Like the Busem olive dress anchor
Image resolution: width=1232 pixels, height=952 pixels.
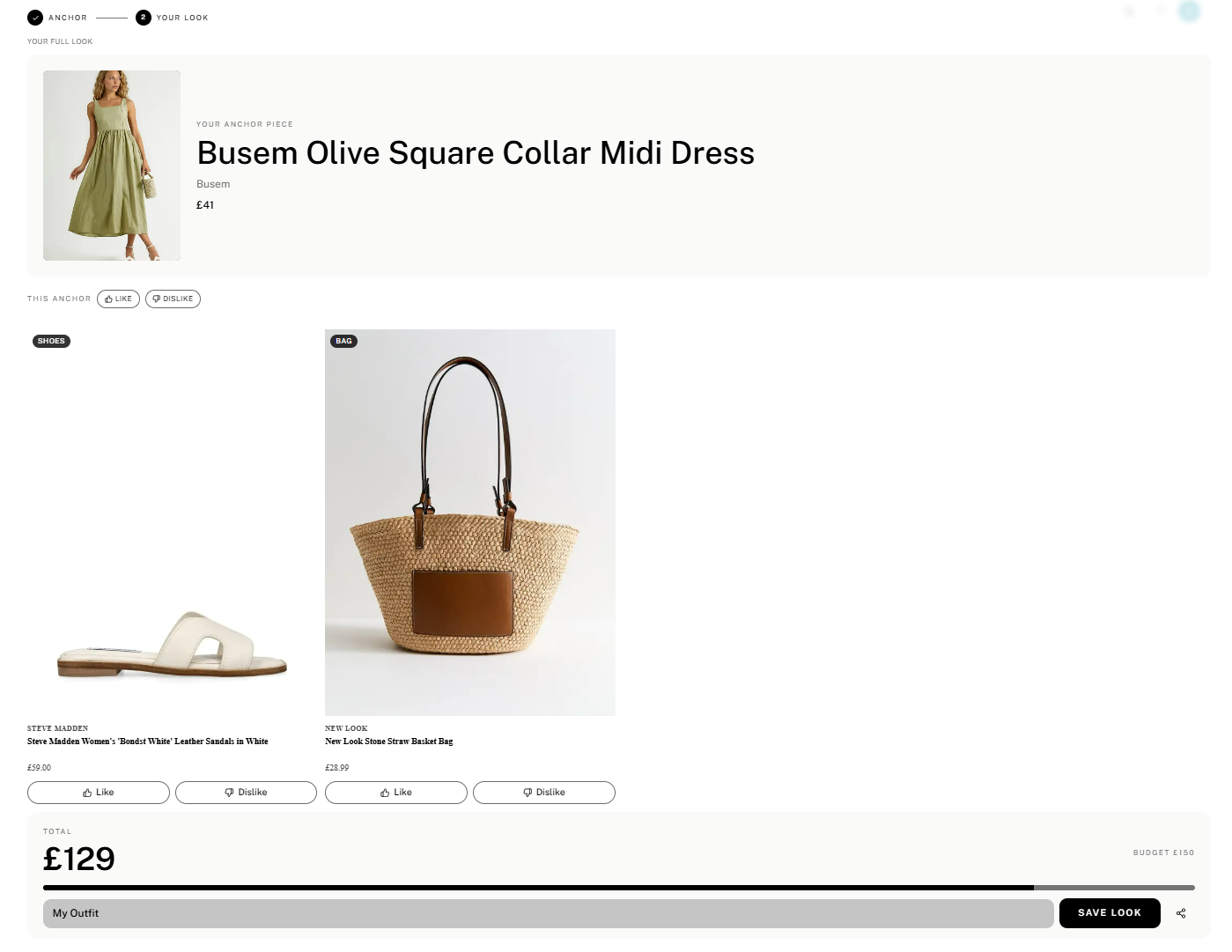118,299
